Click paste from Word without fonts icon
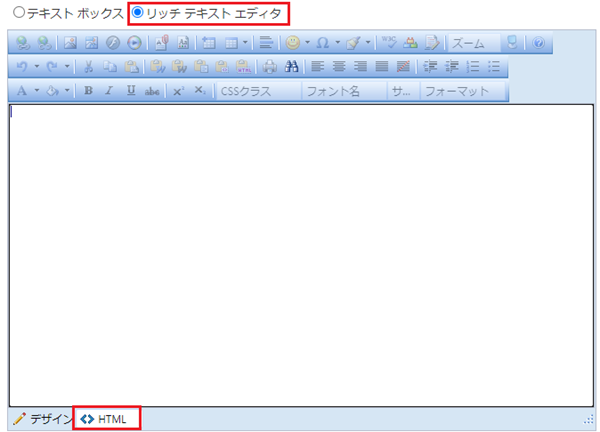Screen dimensions: 600x432 [179, 67]
